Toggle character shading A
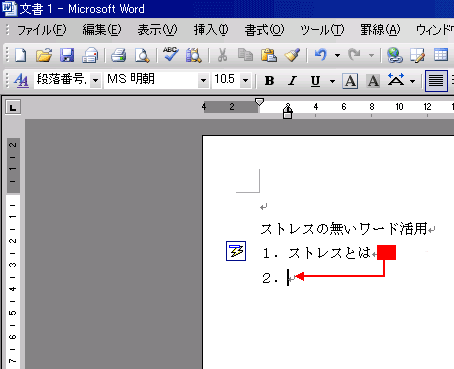 [x=373, y=81]
